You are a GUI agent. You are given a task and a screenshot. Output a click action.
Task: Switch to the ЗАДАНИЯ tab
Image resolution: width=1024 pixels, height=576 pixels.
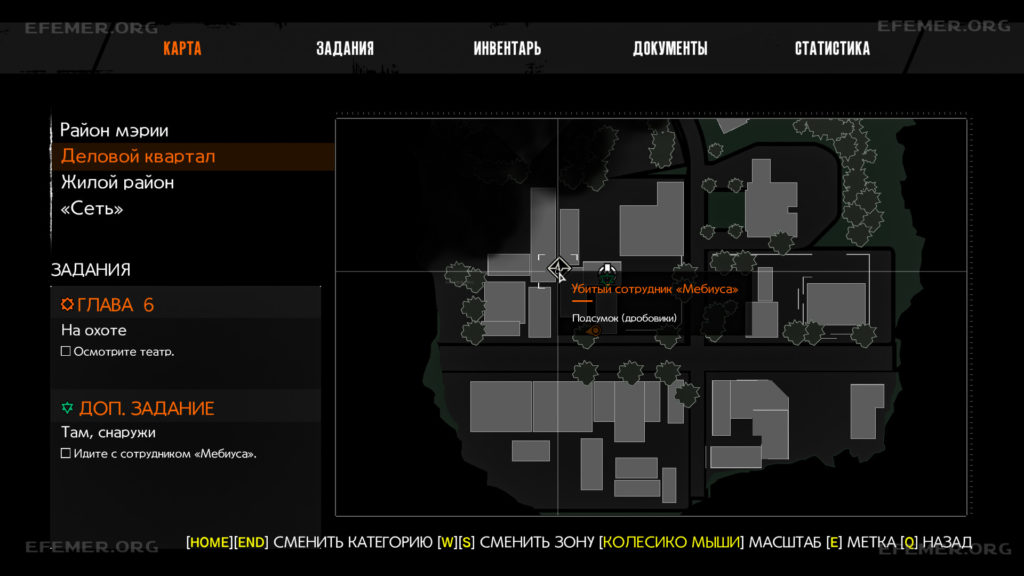pos(345,48)
